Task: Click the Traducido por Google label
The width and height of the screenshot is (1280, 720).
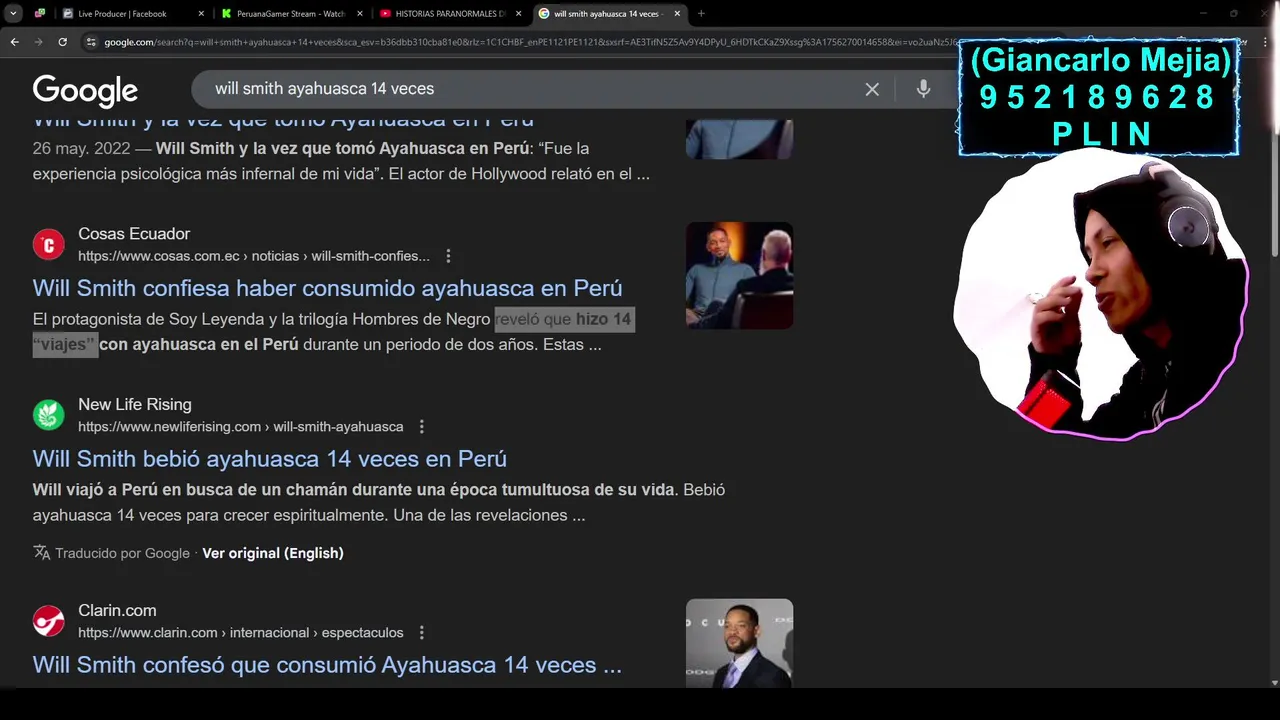Action: 122,553
